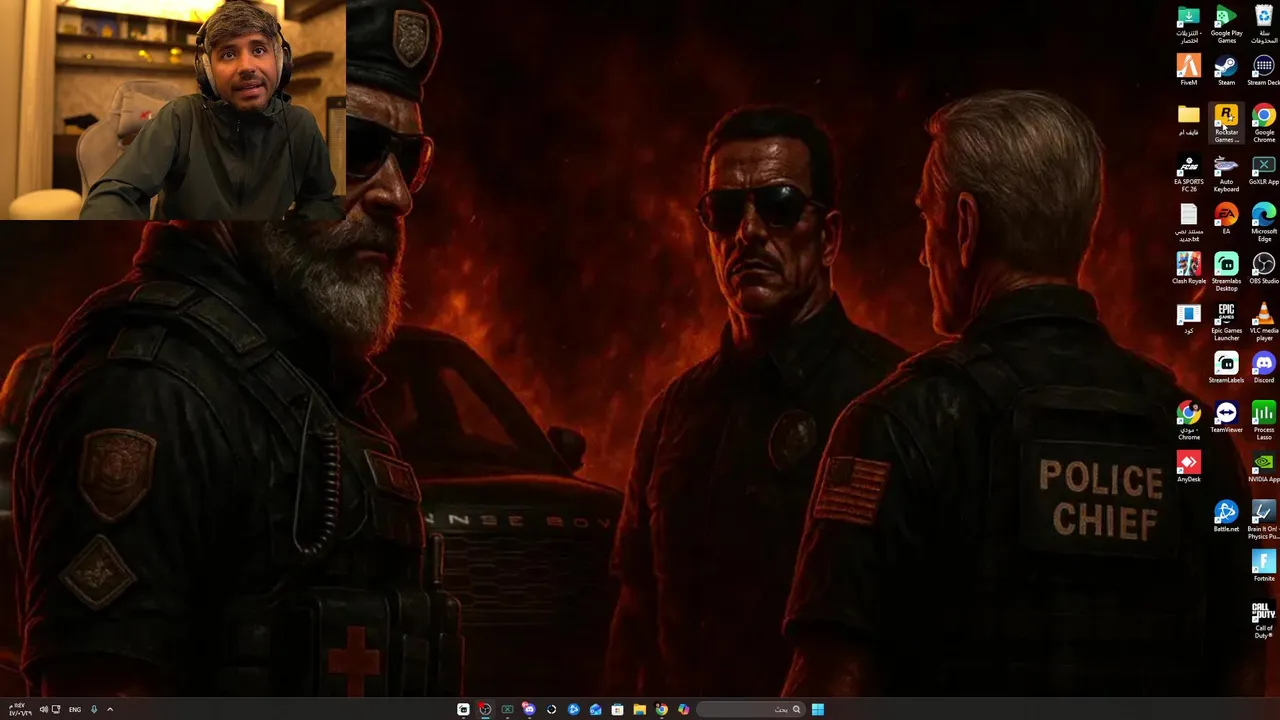Open the green downloads shortcut folder icon
The height and width of the screenshot is (720, 1280).
click(x=1188, y=24)
